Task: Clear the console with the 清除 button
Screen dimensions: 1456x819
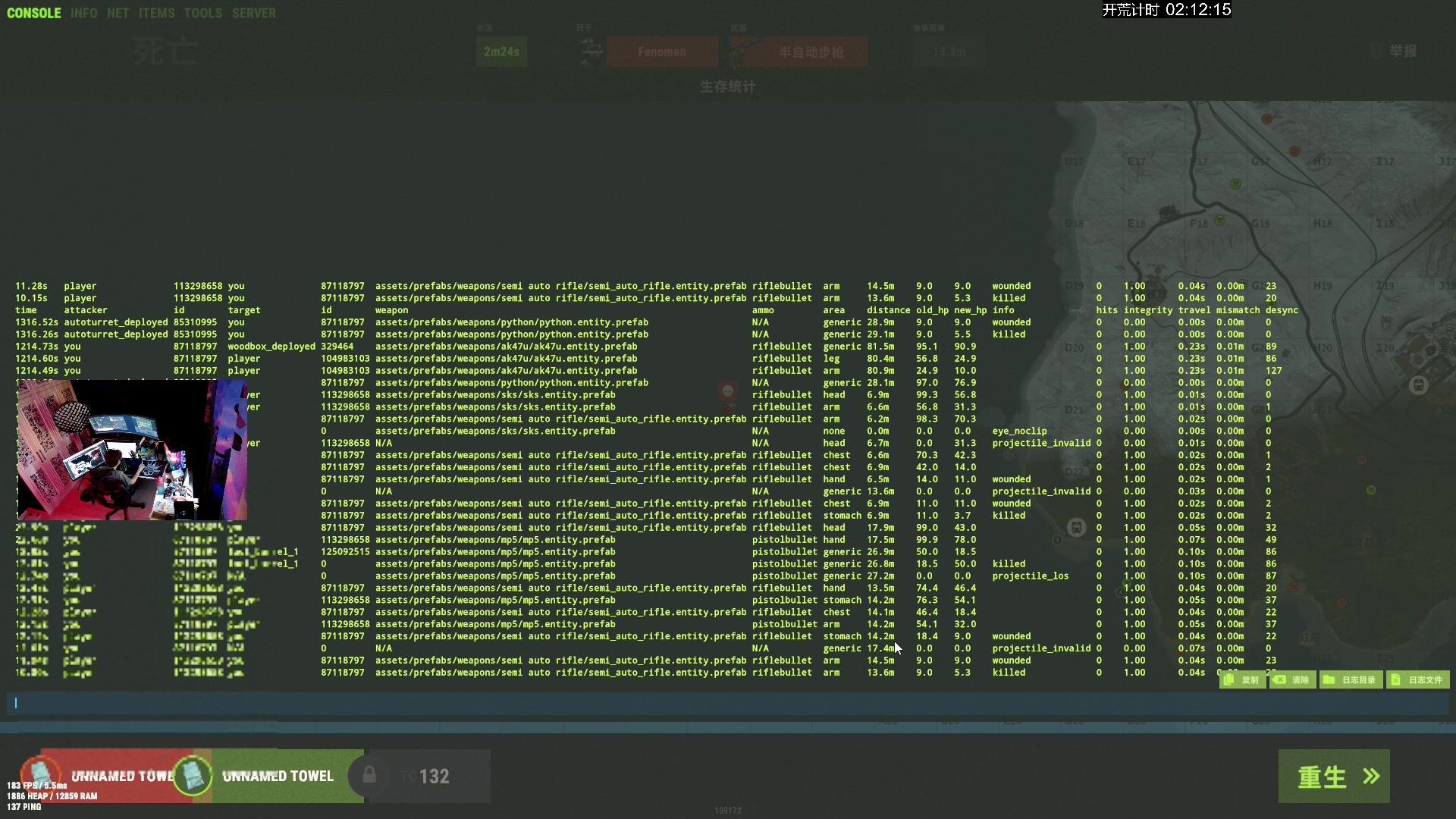Action: point(1292,680)
